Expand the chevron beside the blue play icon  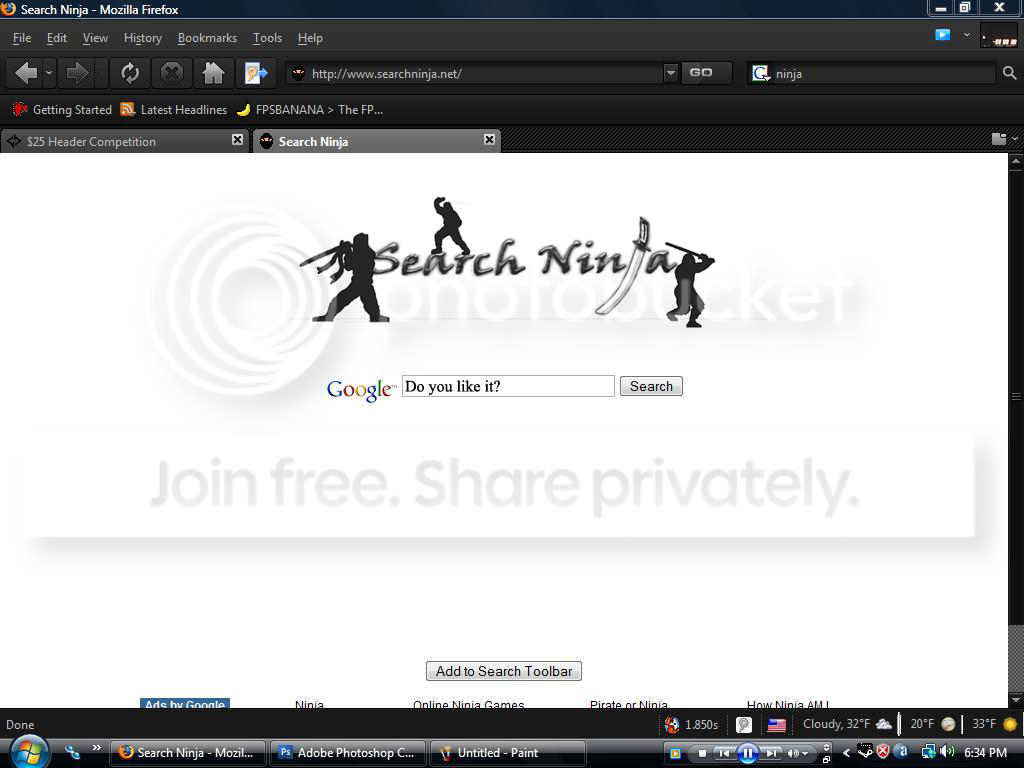tap(967, 35)
